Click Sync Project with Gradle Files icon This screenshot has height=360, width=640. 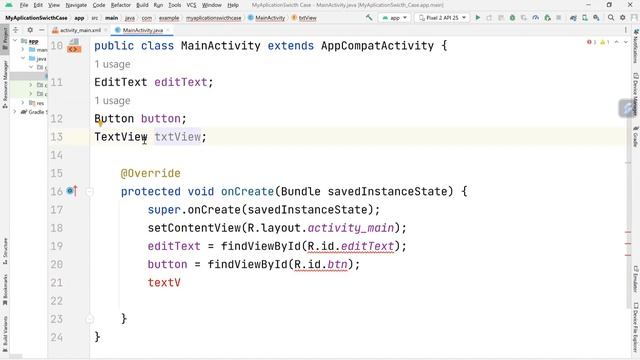[x=573, y=18]
